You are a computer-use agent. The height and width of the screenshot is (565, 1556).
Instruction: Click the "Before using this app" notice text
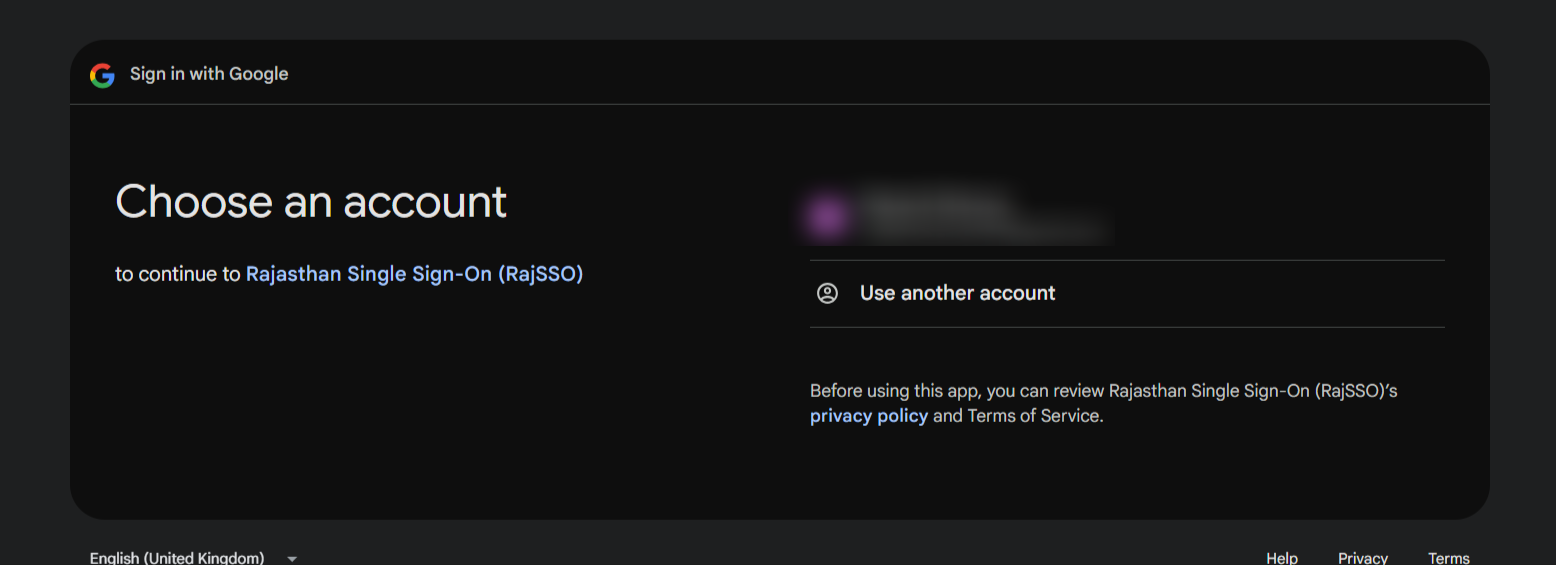[1103, 391]
